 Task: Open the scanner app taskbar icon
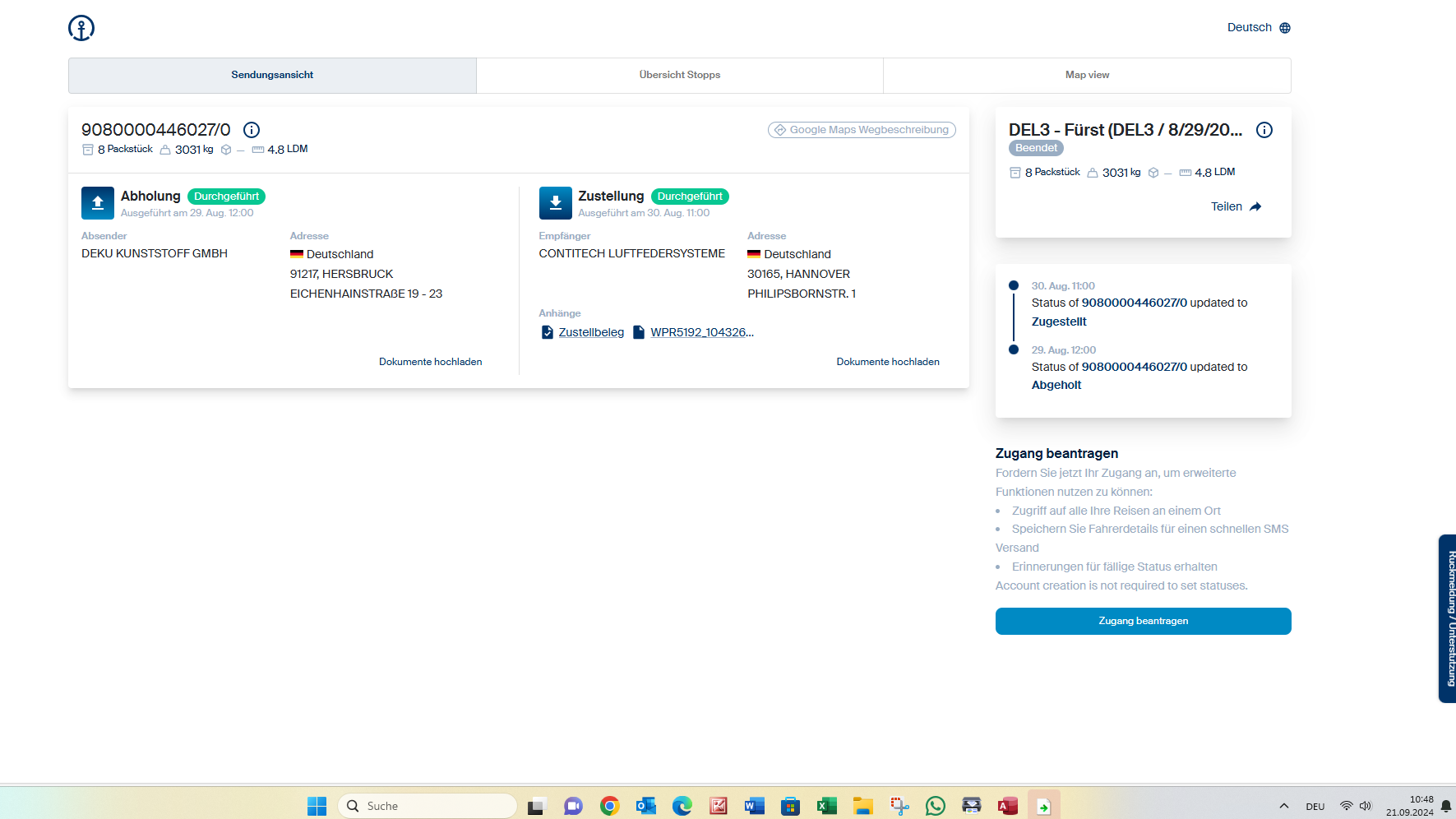click(972, 806)
